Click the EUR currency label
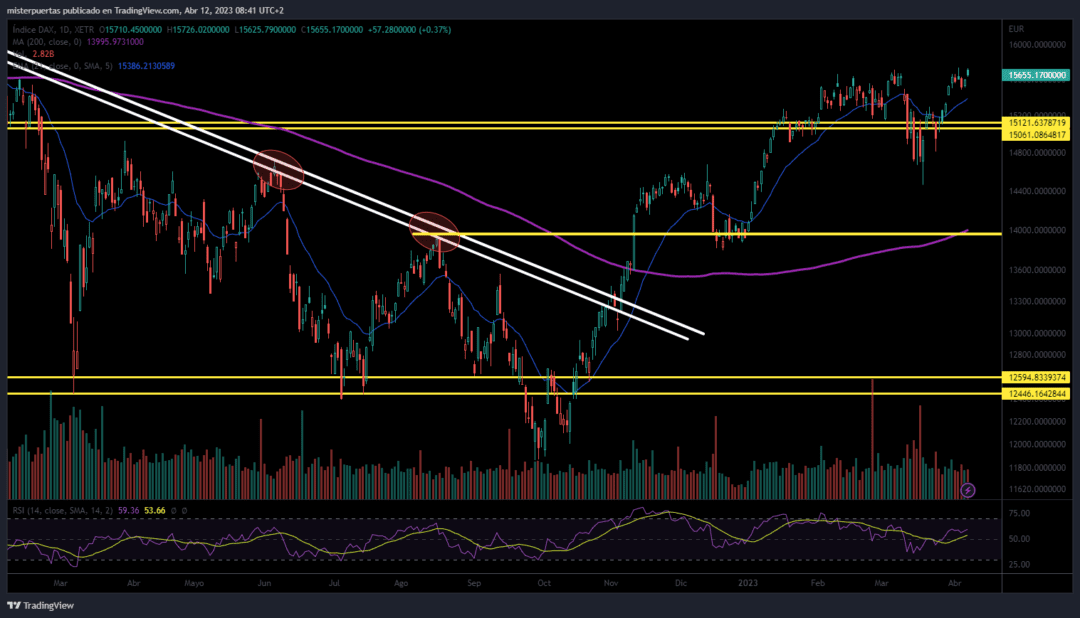The image size is (1080, 618). [x=1016, y=29]
